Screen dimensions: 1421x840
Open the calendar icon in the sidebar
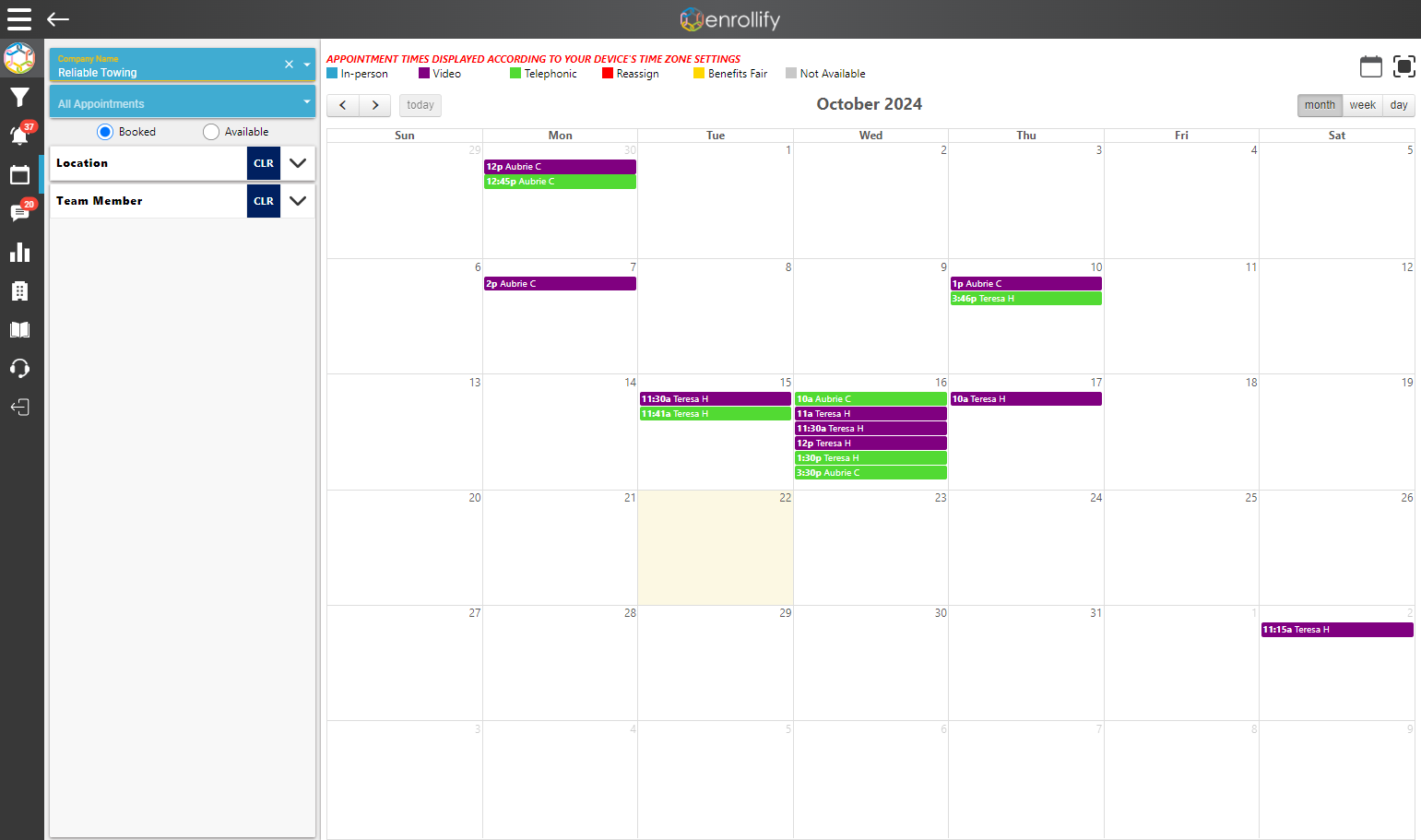click(19, 174)
